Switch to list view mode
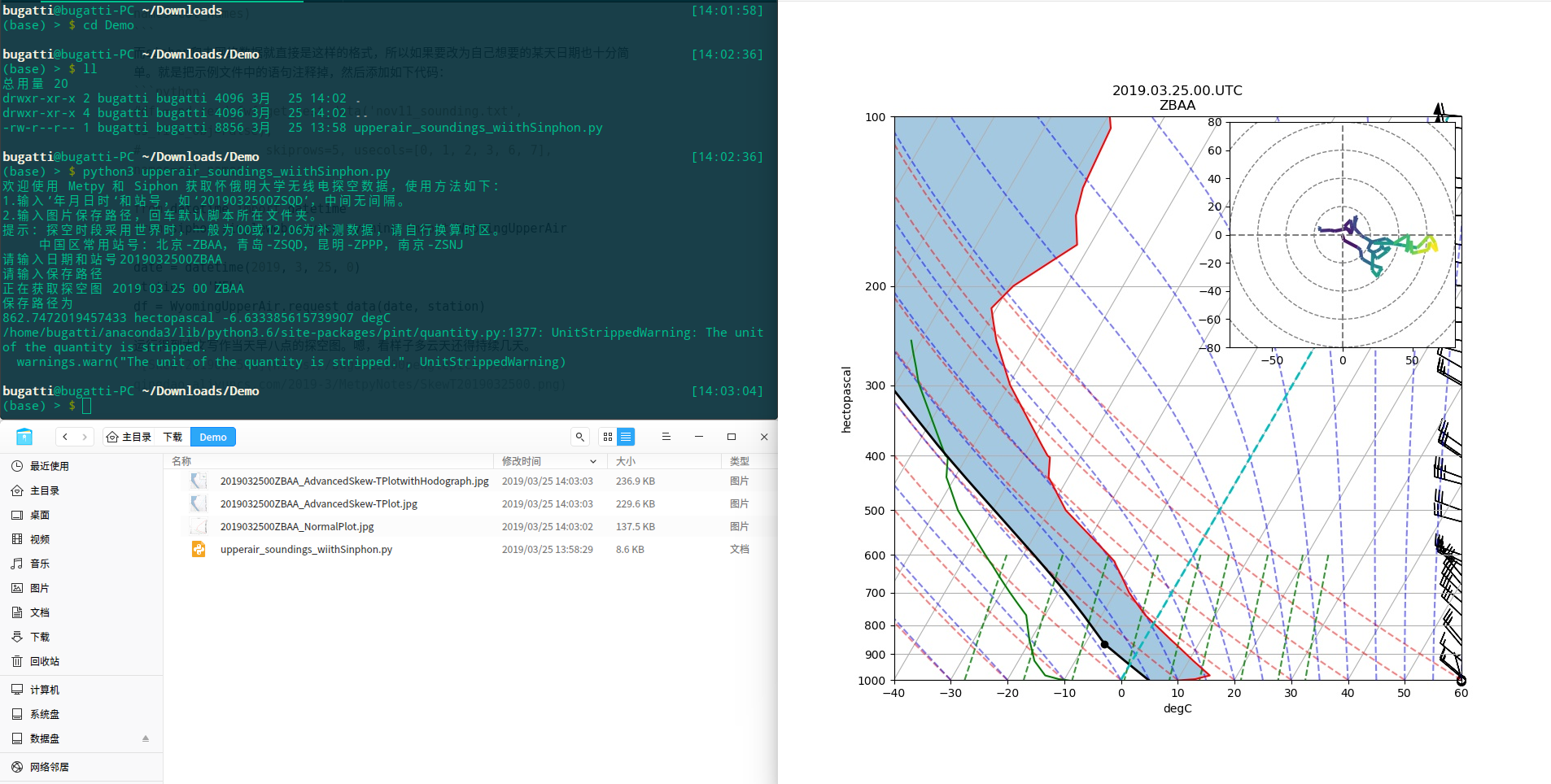This screenshot has width=1551, height=784. click(x=626, y=437)
